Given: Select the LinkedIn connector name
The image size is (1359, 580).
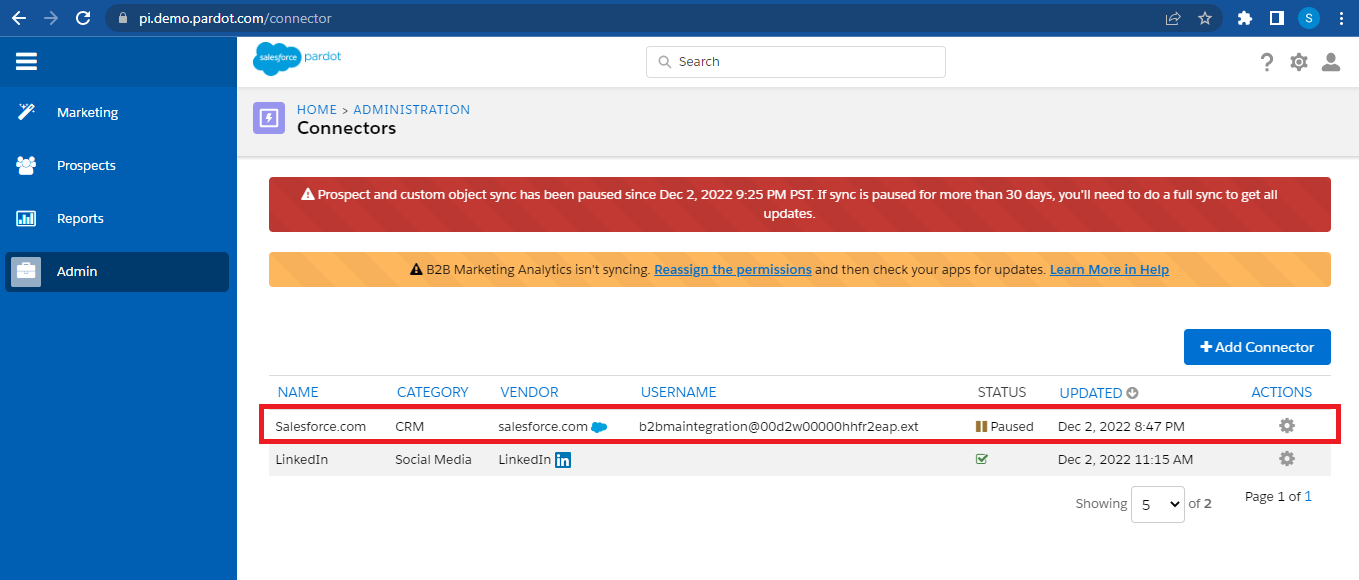Looking at the screenshot, I should click(302, 459).
